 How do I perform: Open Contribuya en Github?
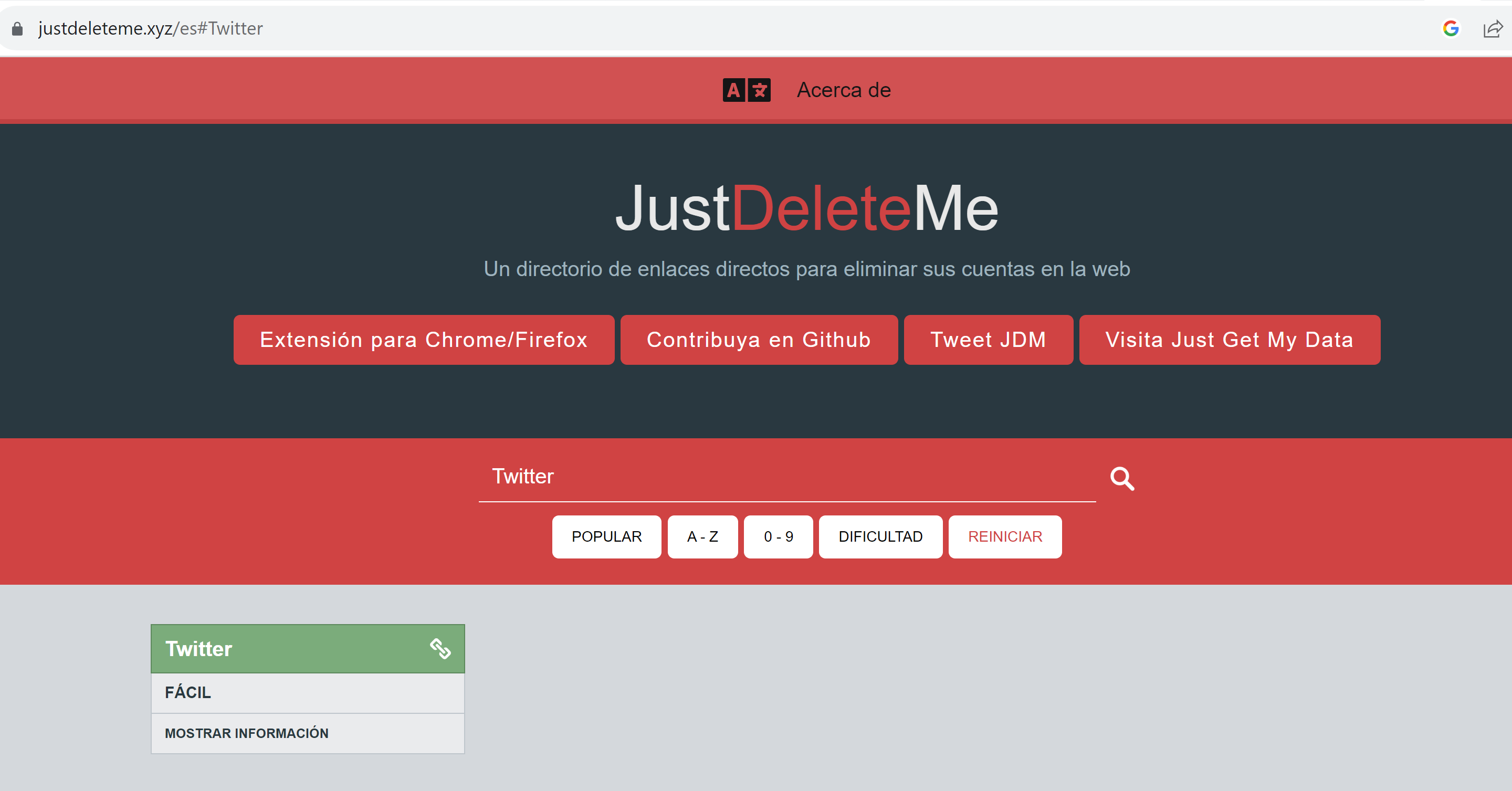tap(758, 339)
